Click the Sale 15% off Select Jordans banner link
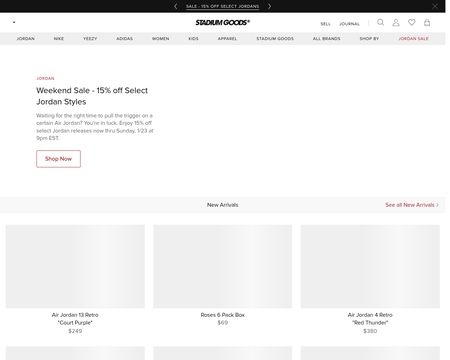The width and height of the screenshot is (450, 360). pos(223,6)
